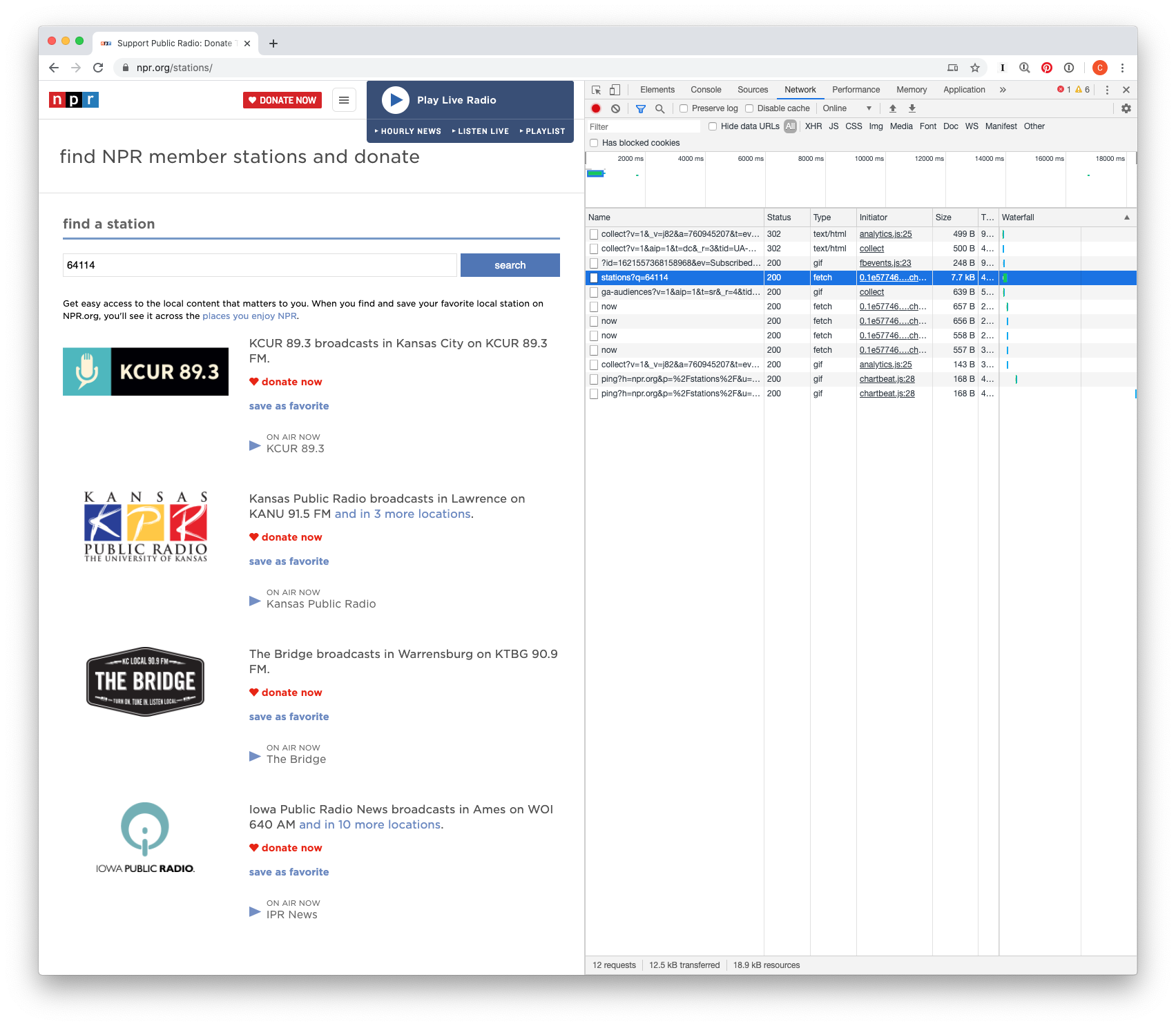Click the zip code search field
This screenshot has width=1176, height=1026.
click(x=260, y=265)
